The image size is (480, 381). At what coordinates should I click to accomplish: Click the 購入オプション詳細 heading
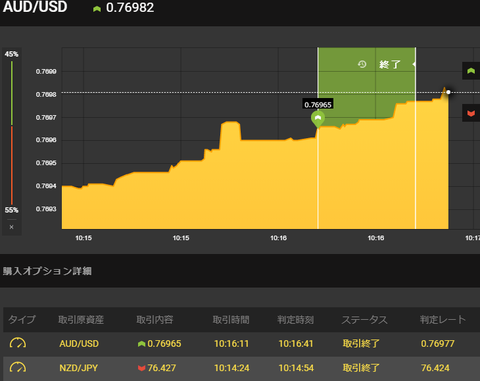(47, 271)
